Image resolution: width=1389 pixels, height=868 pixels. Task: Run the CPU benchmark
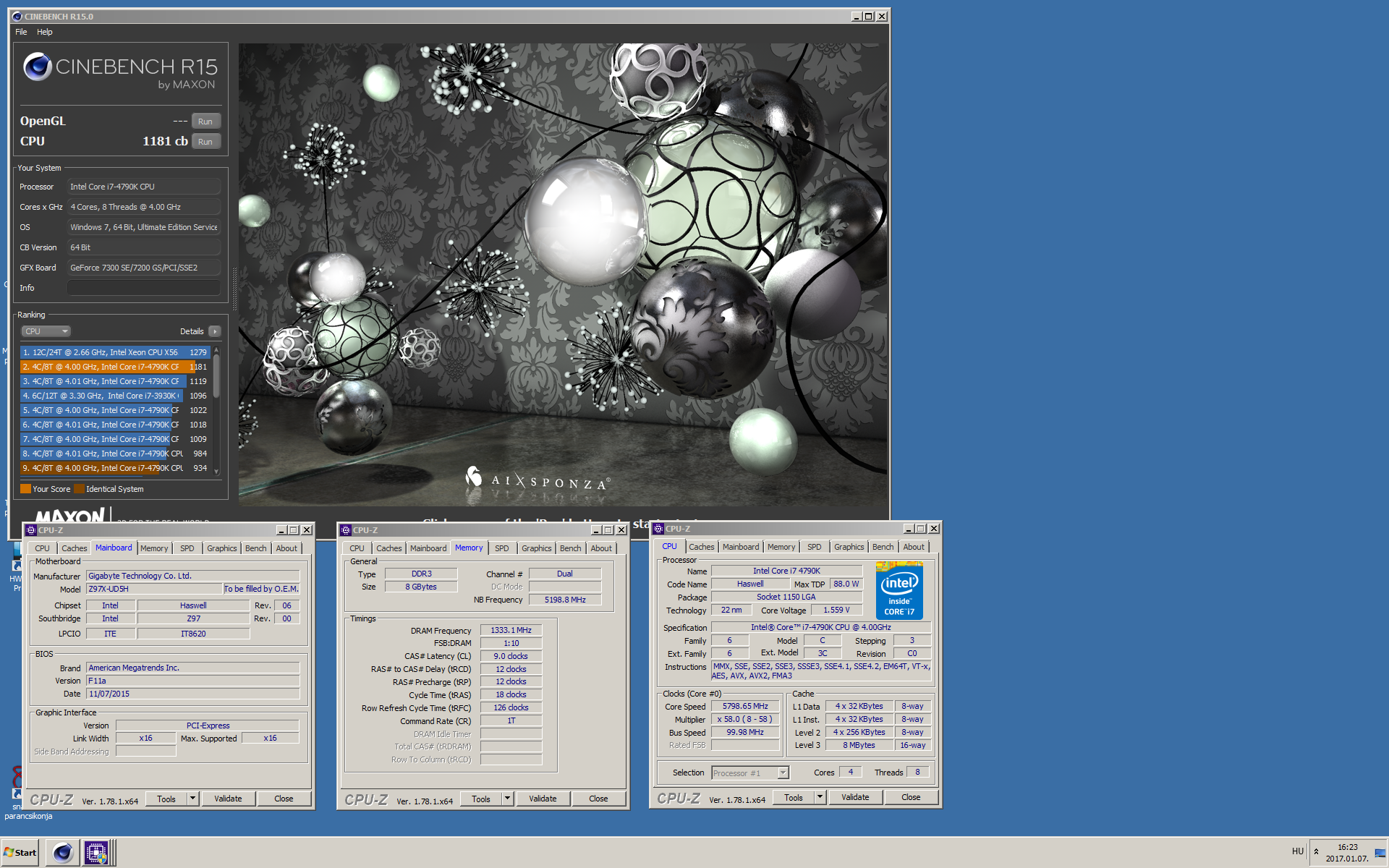[x=205, y=142]
